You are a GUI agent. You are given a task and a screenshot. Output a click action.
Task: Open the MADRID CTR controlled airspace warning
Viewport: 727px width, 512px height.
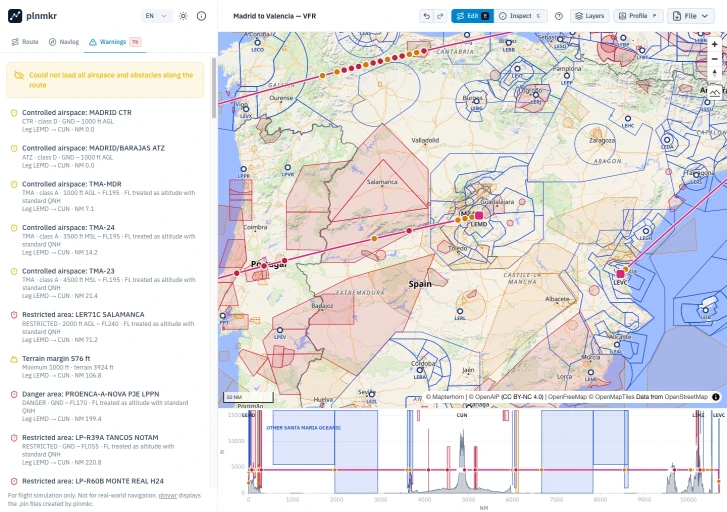point(106,121)
